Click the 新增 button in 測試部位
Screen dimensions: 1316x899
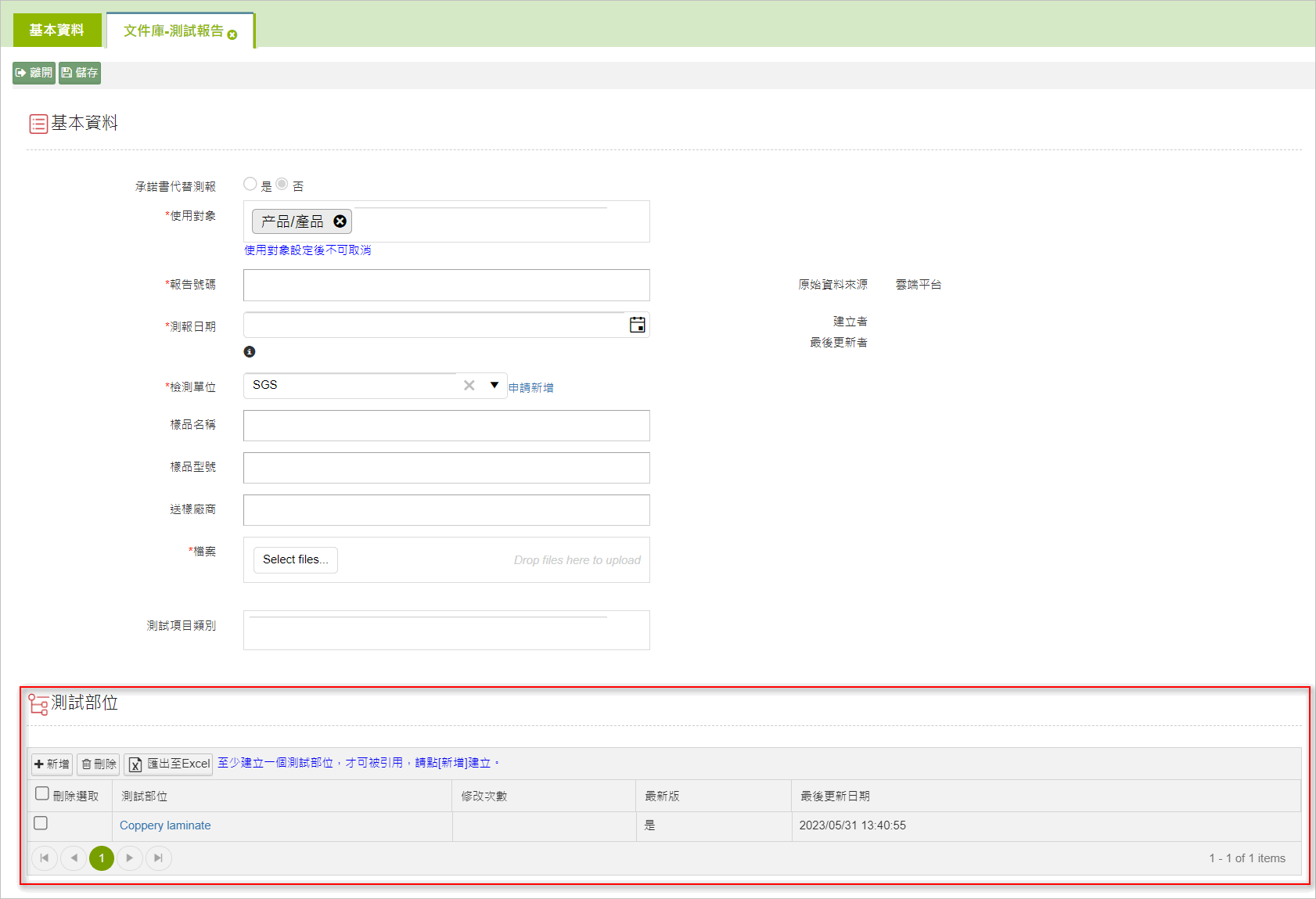click(52, 764)
